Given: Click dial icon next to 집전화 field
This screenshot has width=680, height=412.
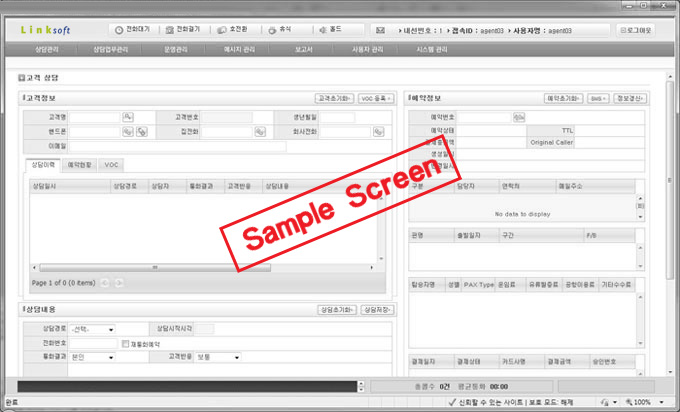Looking at the screenshot, I should 258,131.
